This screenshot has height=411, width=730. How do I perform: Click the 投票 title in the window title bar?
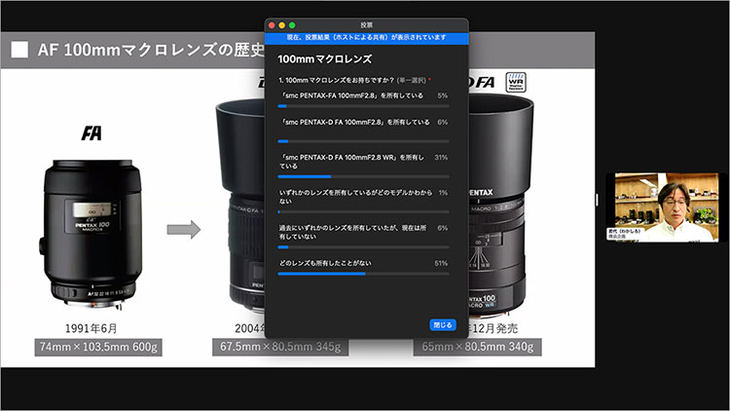[x=365, y=24]
